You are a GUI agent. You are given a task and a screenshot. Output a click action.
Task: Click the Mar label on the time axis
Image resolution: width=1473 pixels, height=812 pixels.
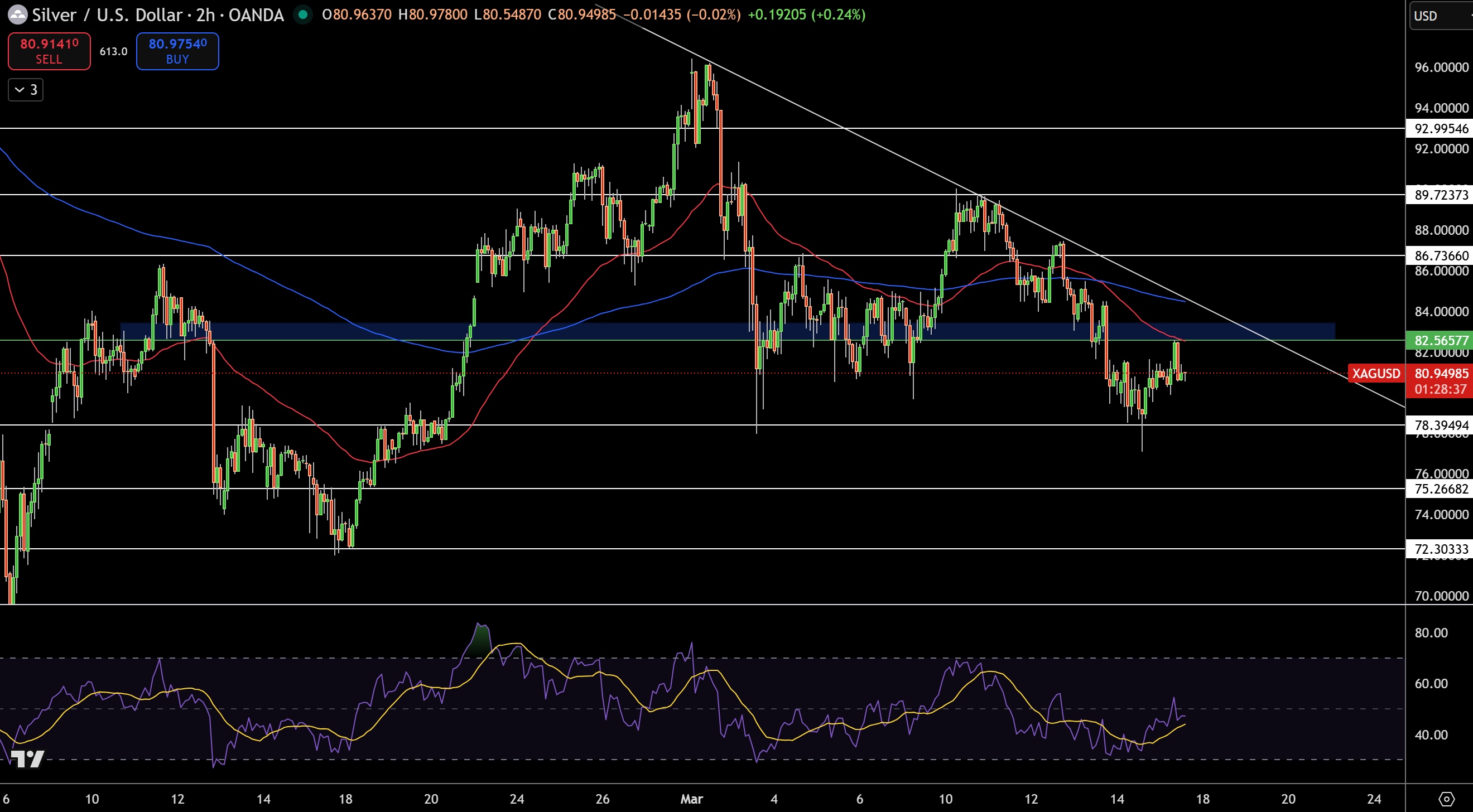[x=692, y=800]
